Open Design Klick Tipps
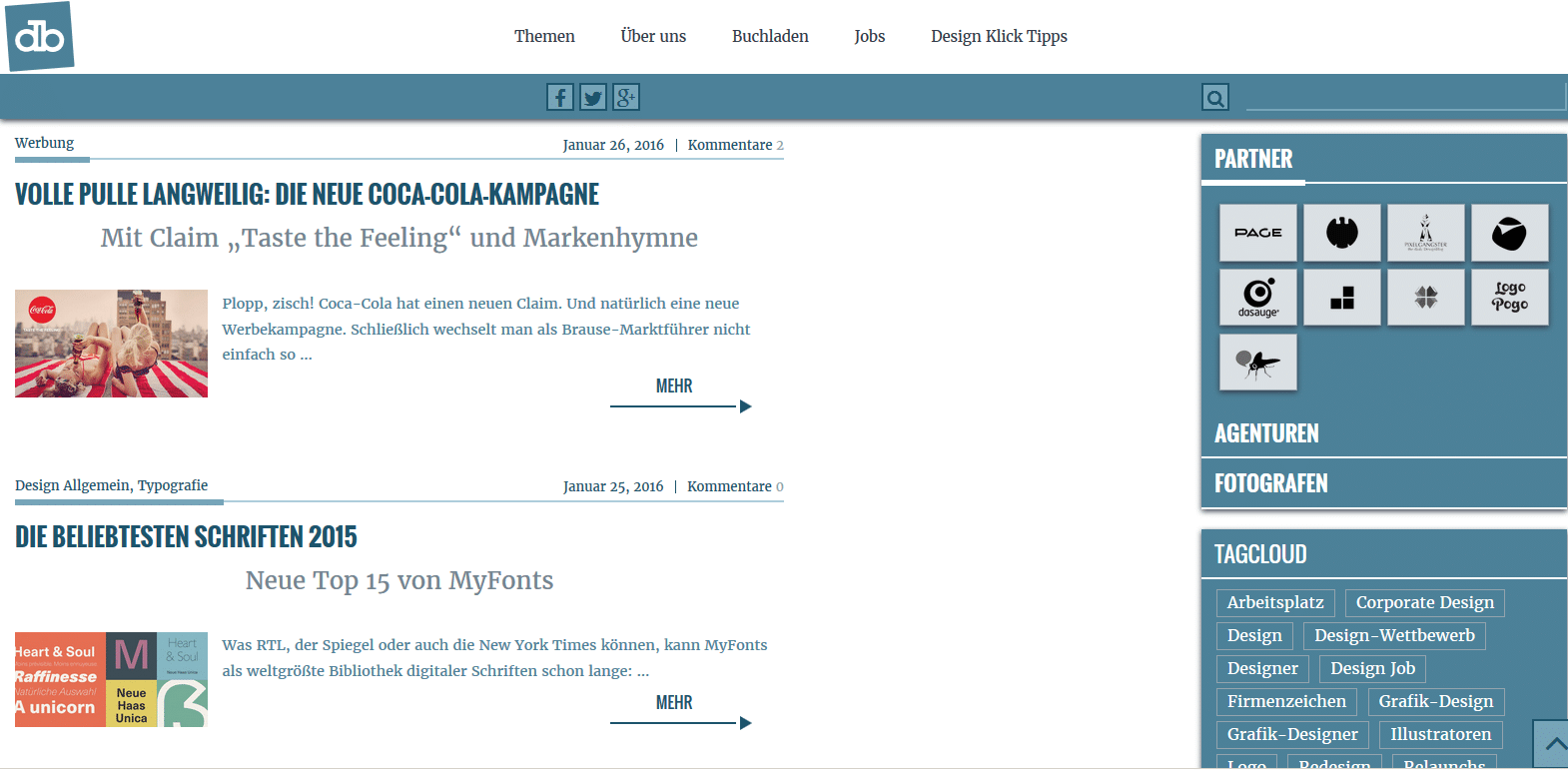This screenshot has width=1568, height=770. (x=999, y=36)
